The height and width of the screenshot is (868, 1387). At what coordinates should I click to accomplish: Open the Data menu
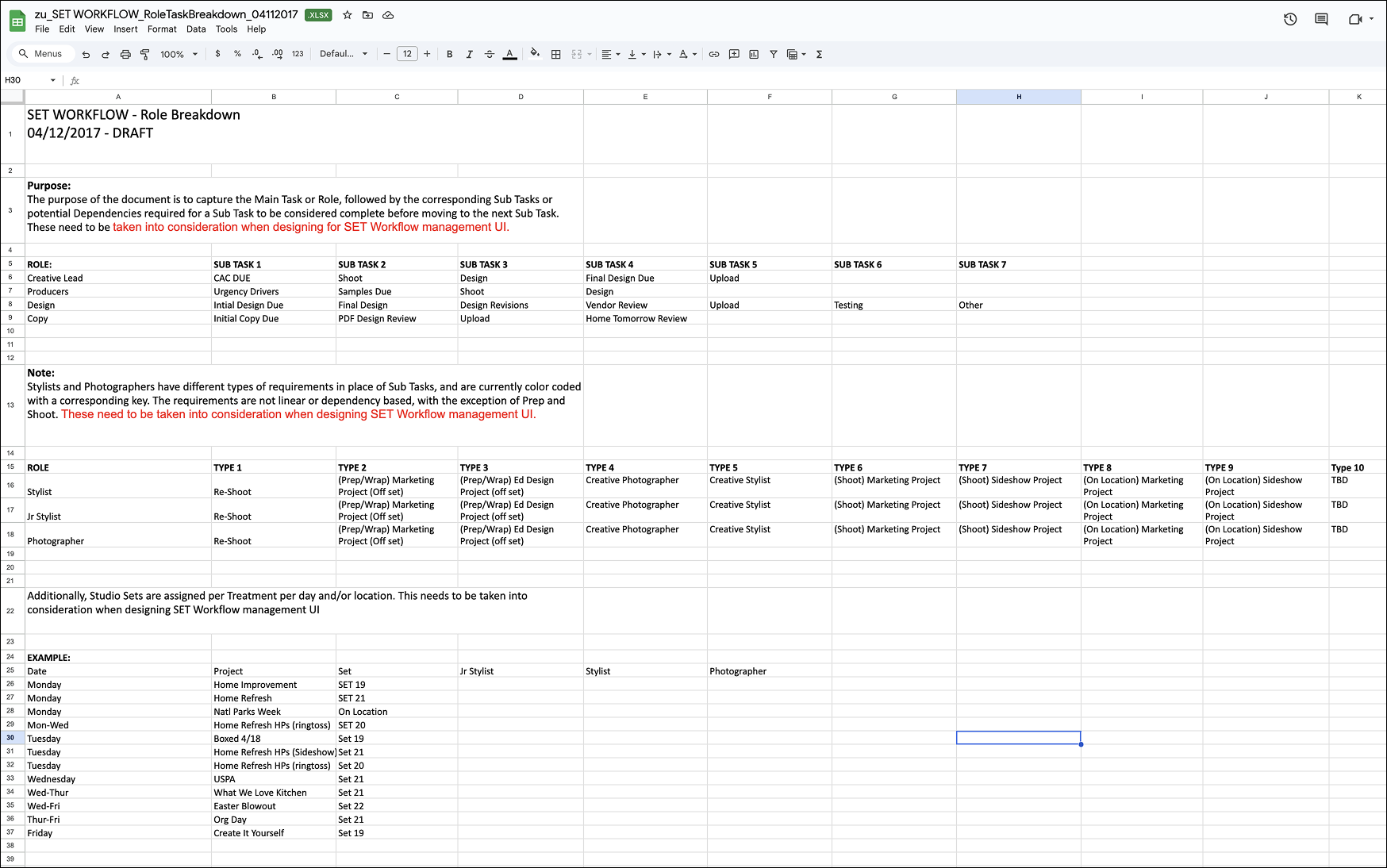(x=196, y=29)
